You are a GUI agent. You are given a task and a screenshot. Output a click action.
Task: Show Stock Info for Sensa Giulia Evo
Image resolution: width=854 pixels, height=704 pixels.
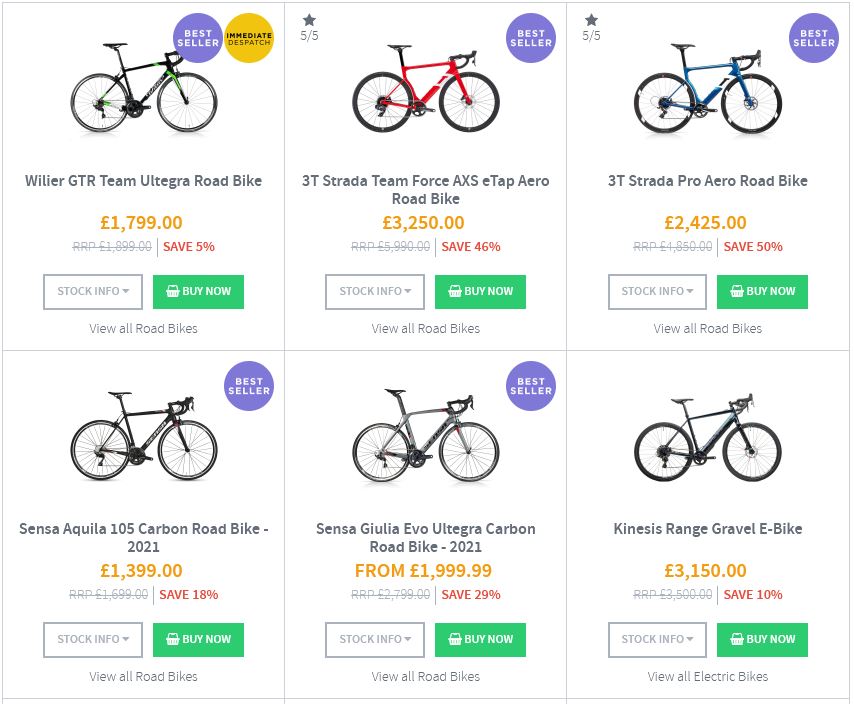(375, 640)
